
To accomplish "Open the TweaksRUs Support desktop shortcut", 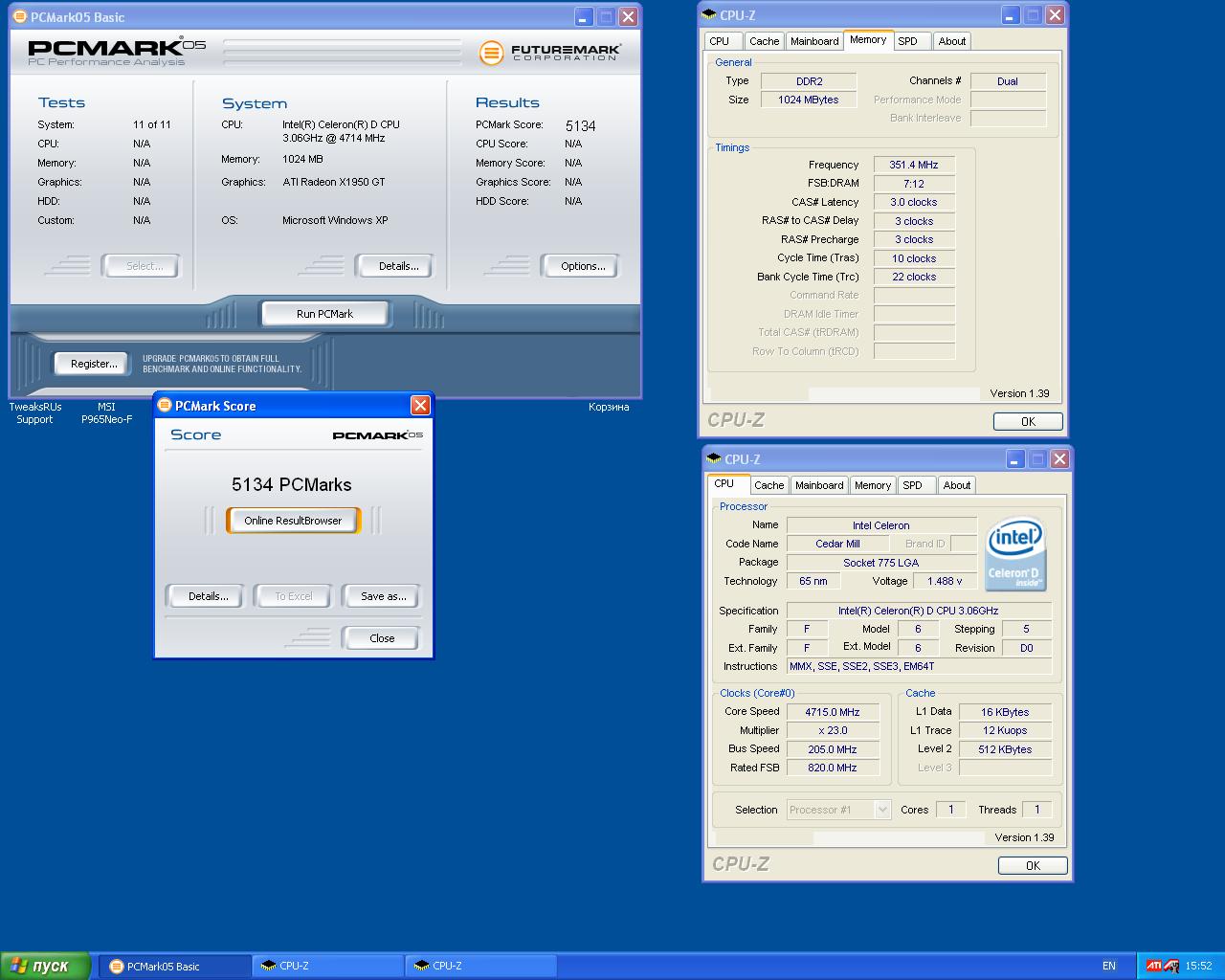I will (x=34, y=412).
